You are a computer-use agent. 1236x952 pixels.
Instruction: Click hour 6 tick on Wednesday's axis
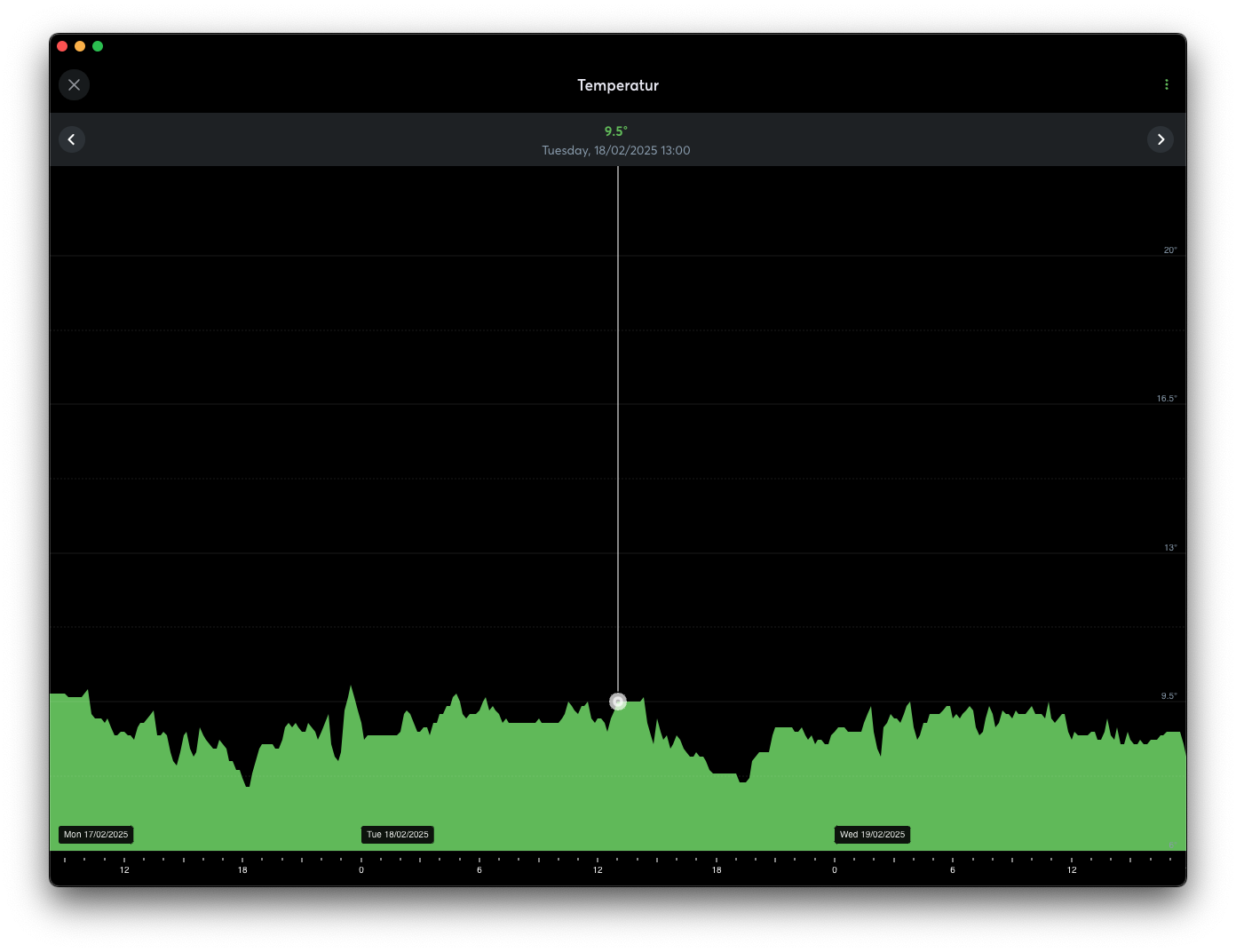(x=953, y=869)
